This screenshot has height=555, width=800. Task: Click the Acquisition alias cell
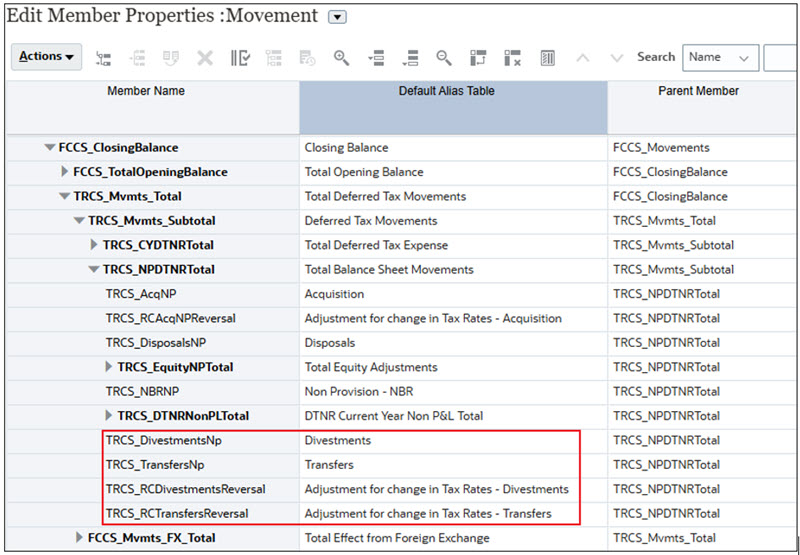(454, 294)
